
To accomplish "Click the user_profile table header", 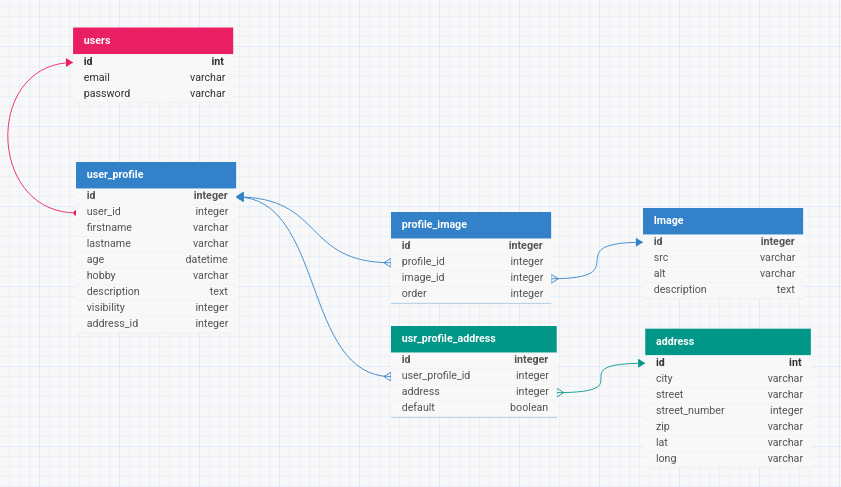I will (x=156, y=174).
